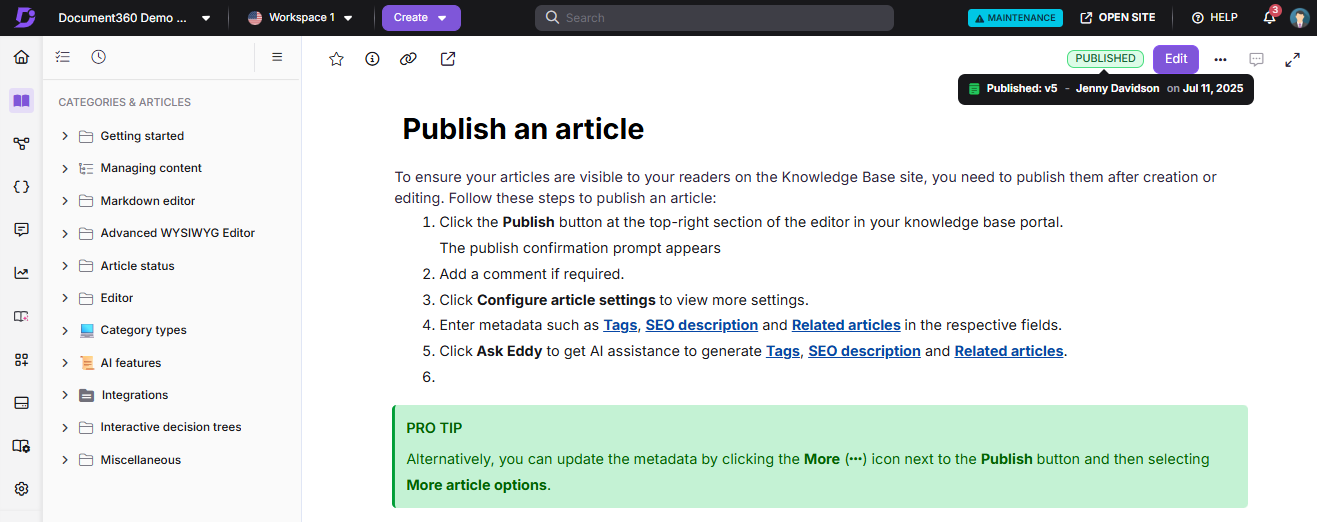
Task: Click the Document360 logo icon
Action: tap(24, 18)
